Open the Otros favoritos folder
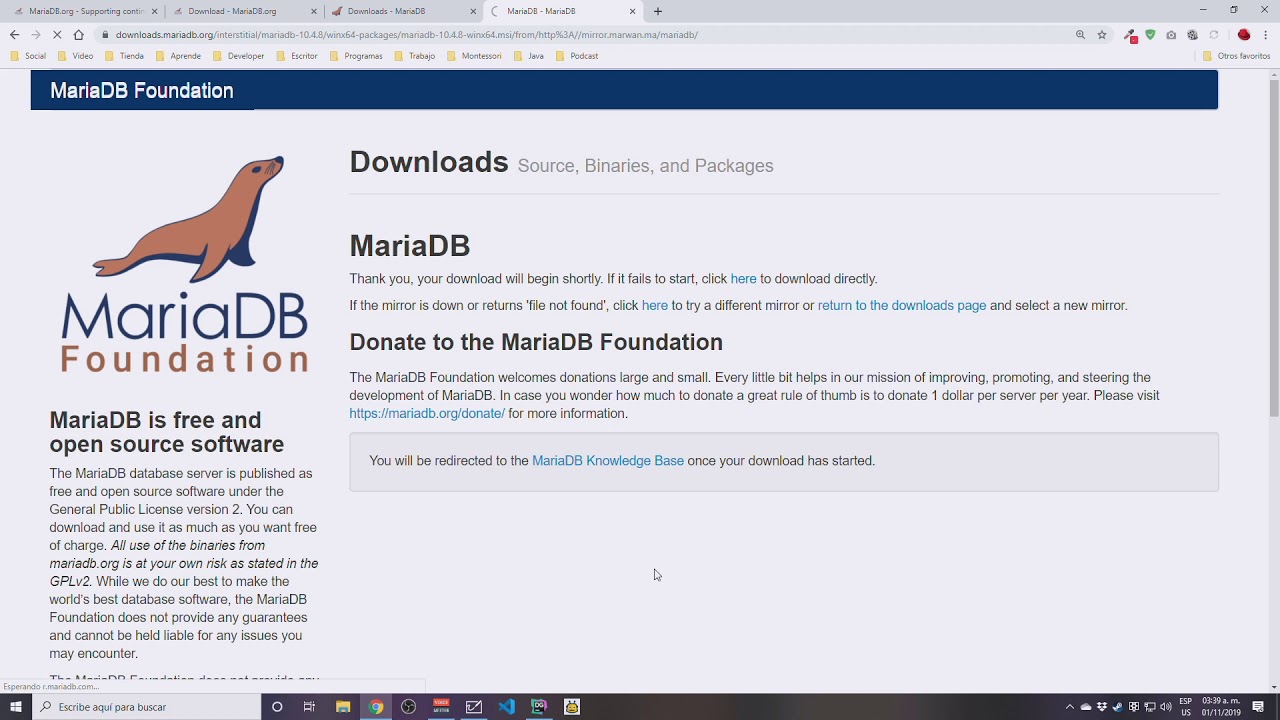 pyautogui.click(x=1237, y=56)
